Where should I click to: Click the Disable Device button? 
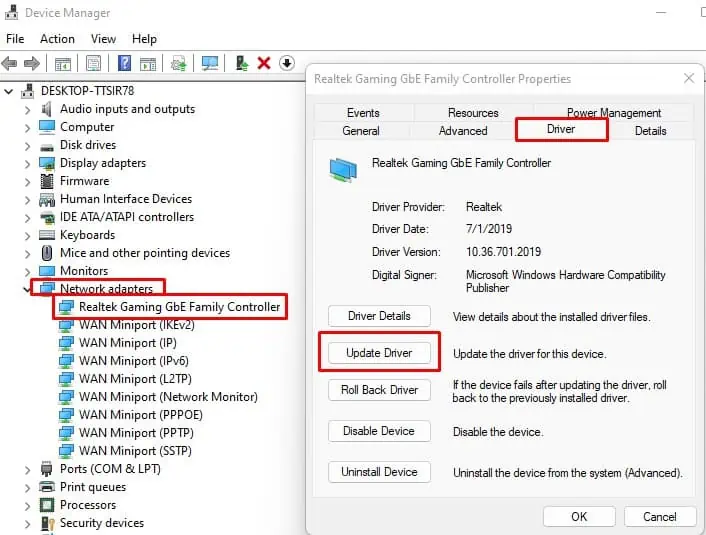pyautogui.click(x=379, y=431)
